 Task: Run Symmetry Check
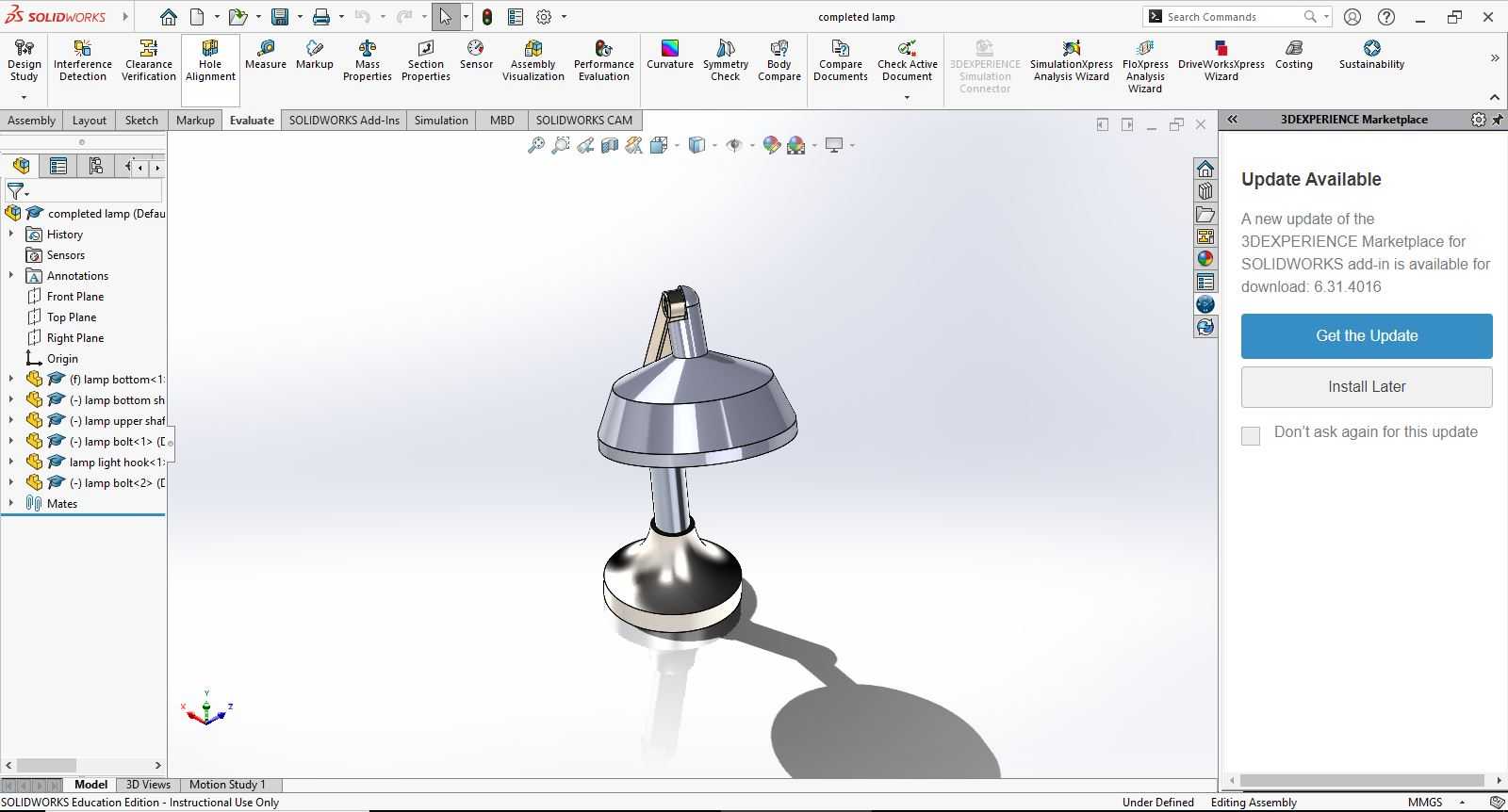[726, 60]
